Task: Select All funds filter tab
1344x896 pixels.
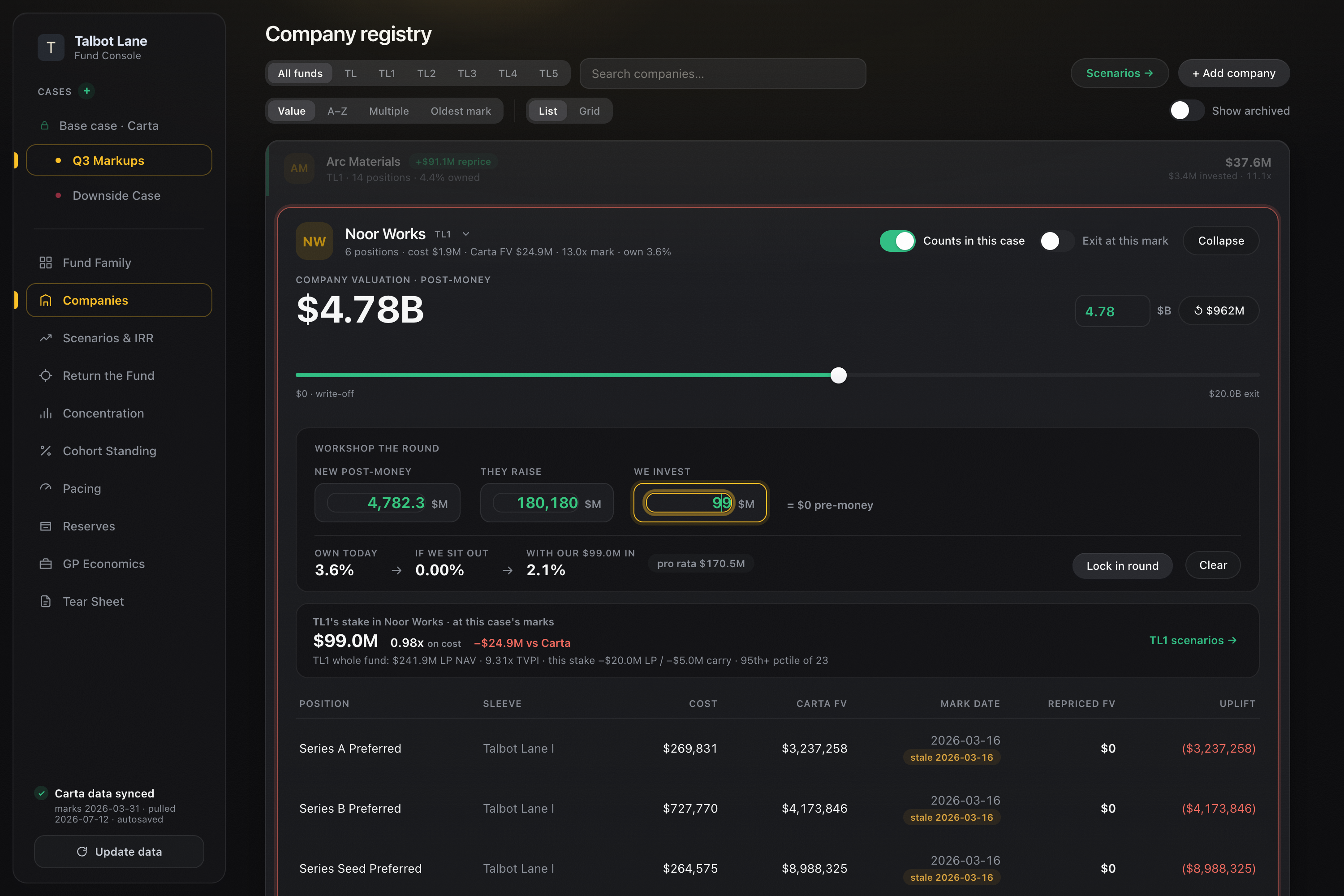Action: [300, 73]
